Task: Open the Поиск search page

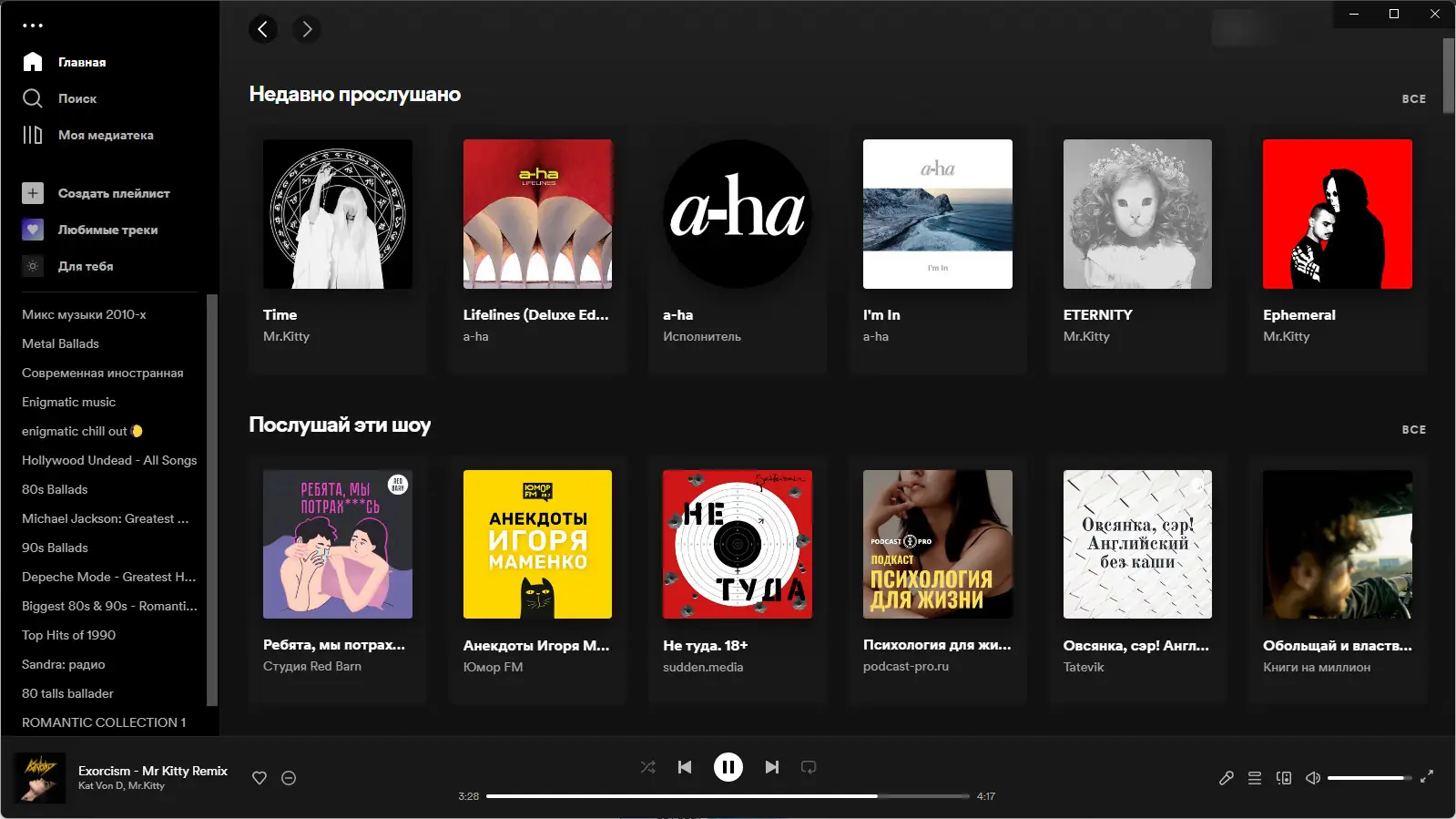Action: coord(59,98)
